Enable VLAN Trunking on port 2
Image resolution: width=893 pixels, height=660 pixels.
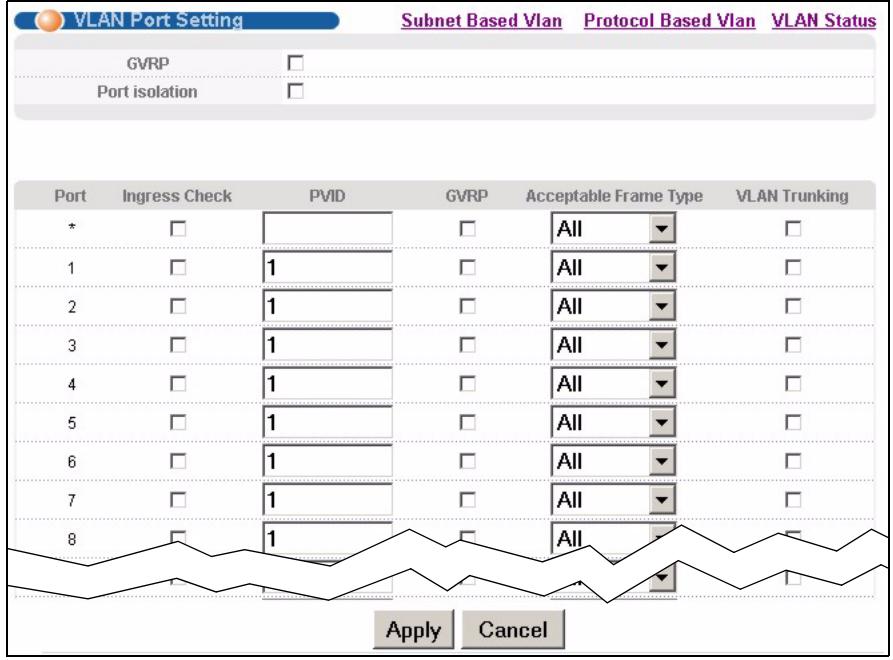pos(793,306)
